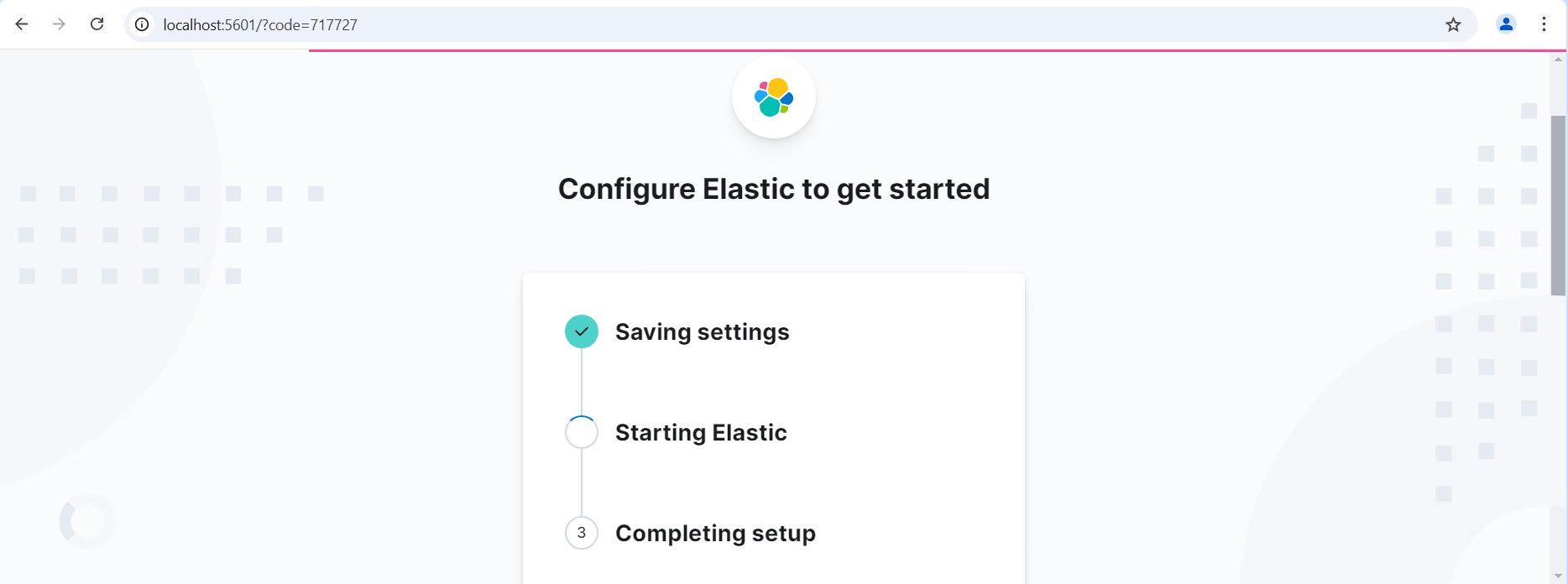
Task: Bookmark this tab with the star icon
Action: pos(1453,24)
